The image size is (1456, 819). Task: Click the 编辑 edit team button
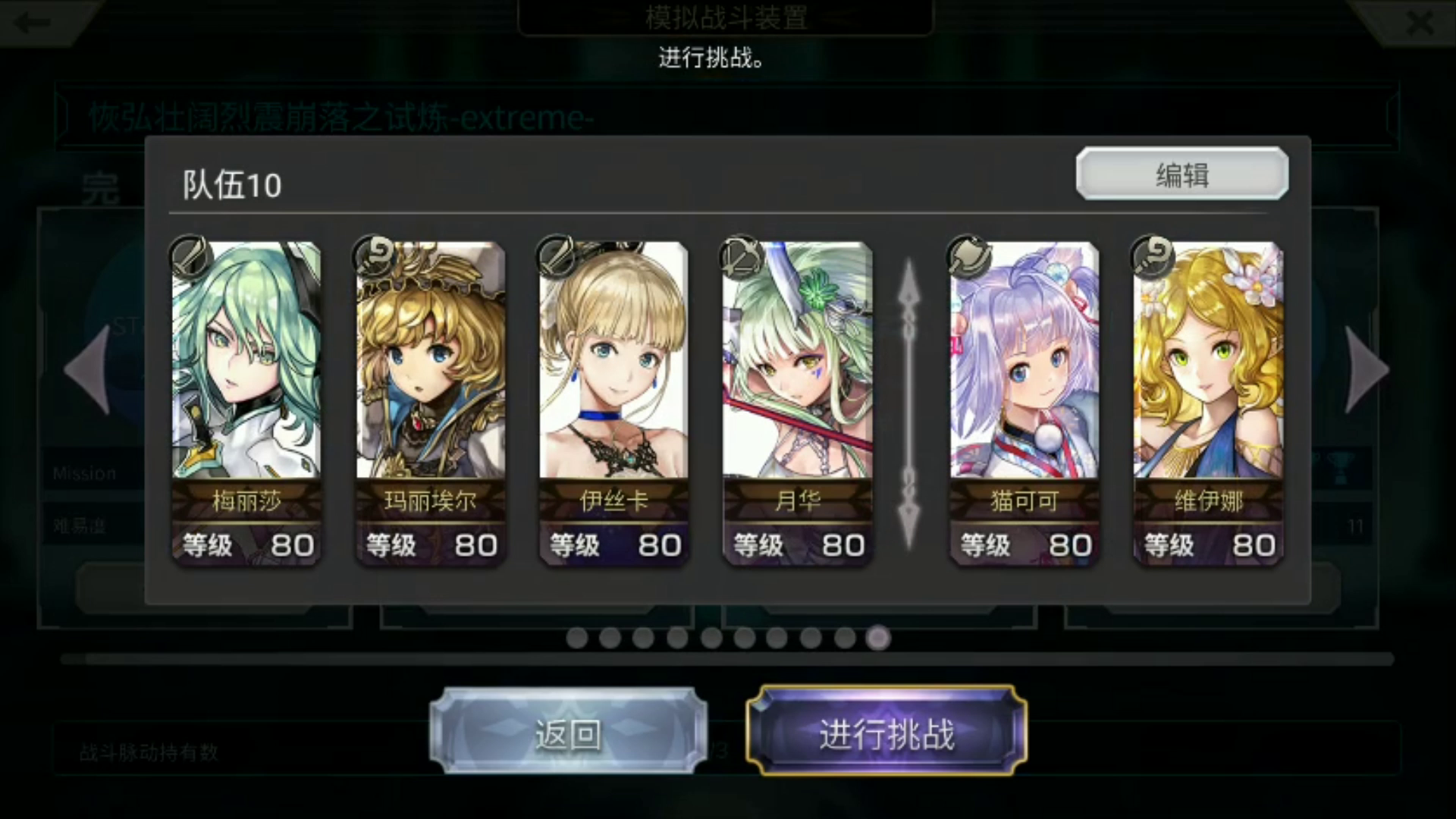pos(1182,174)
